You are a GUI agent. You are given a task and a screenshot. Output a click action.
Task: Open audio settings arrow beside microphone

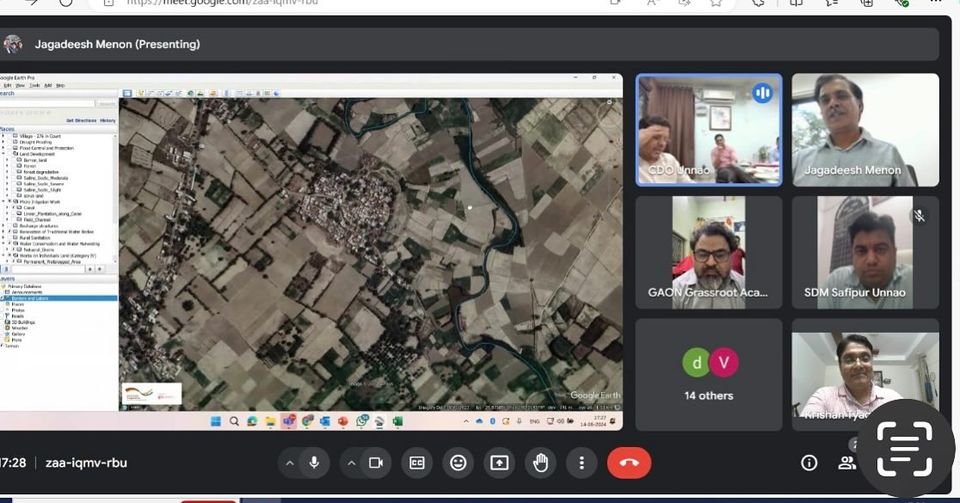(290, 463)
